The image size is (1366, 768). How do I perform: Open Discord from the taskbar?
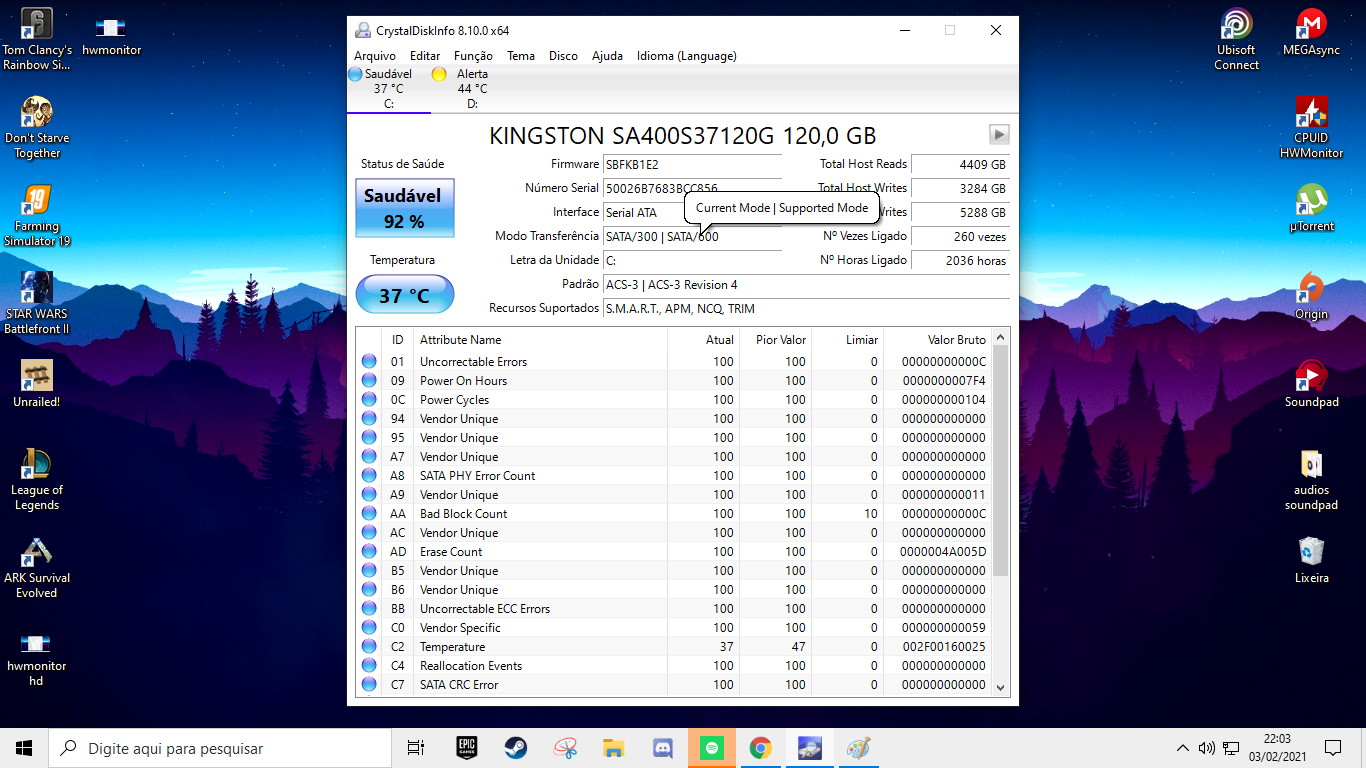click(x=662, y=748)
